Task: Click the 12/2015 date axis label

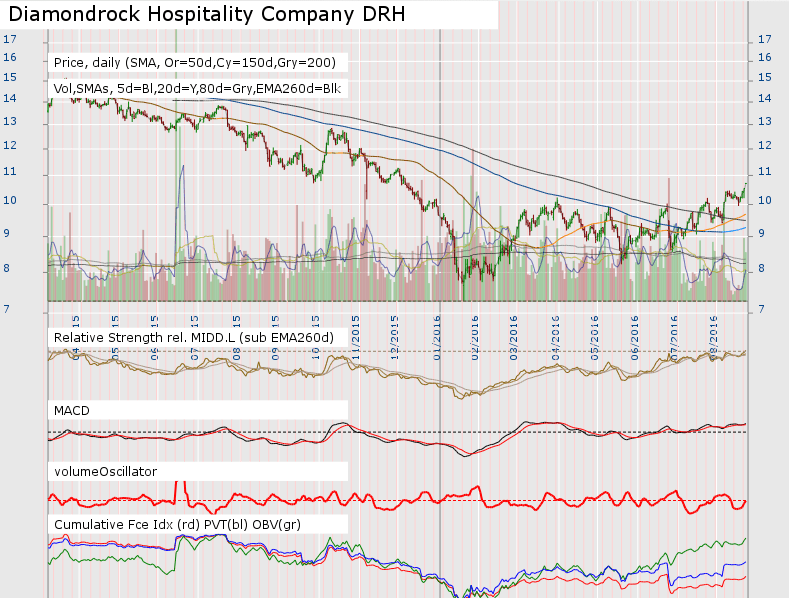Action: tap(394, 338)
